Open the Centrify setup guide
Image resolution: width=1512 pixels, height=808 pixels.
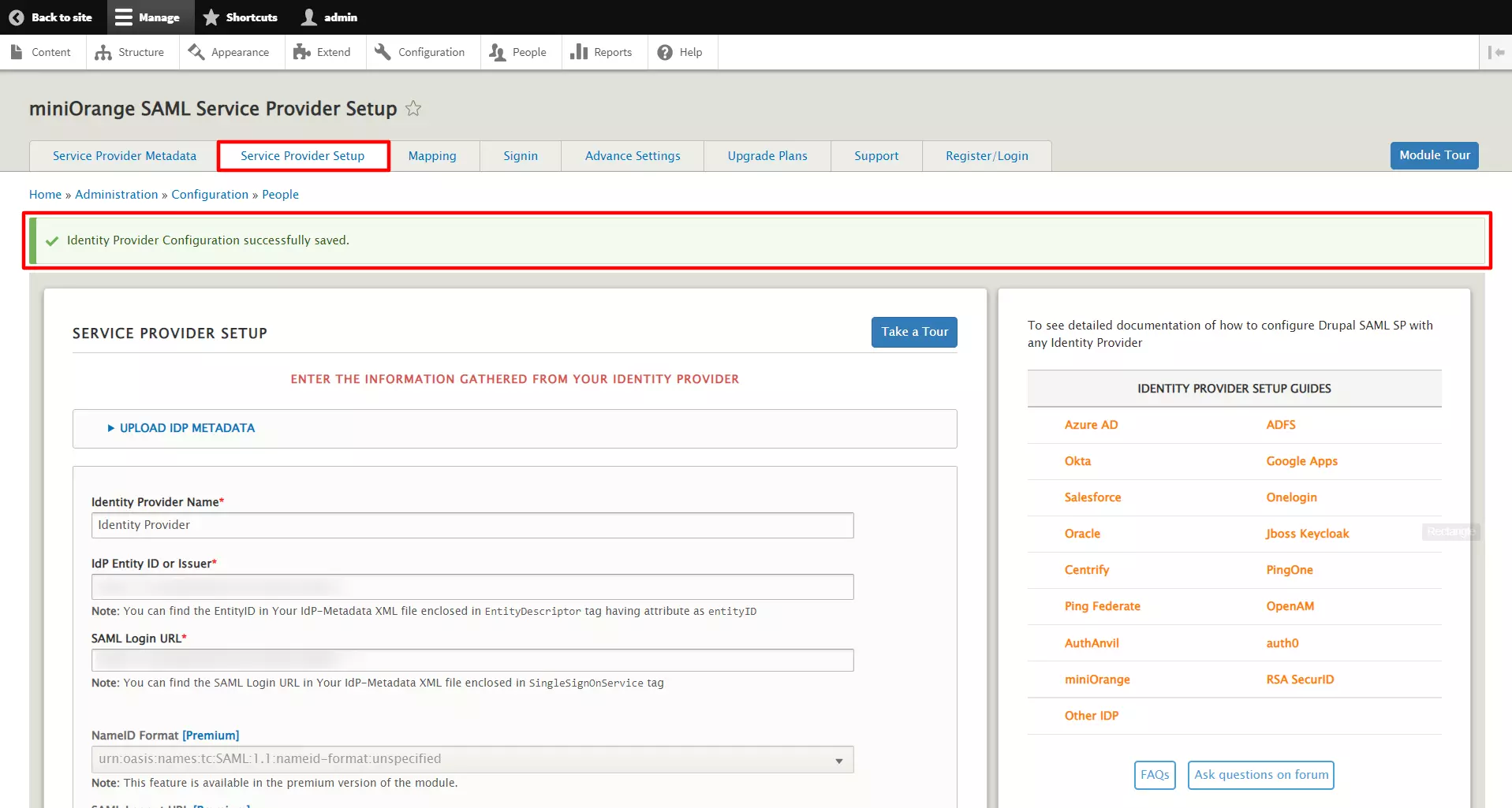(x=1086, y=570)
